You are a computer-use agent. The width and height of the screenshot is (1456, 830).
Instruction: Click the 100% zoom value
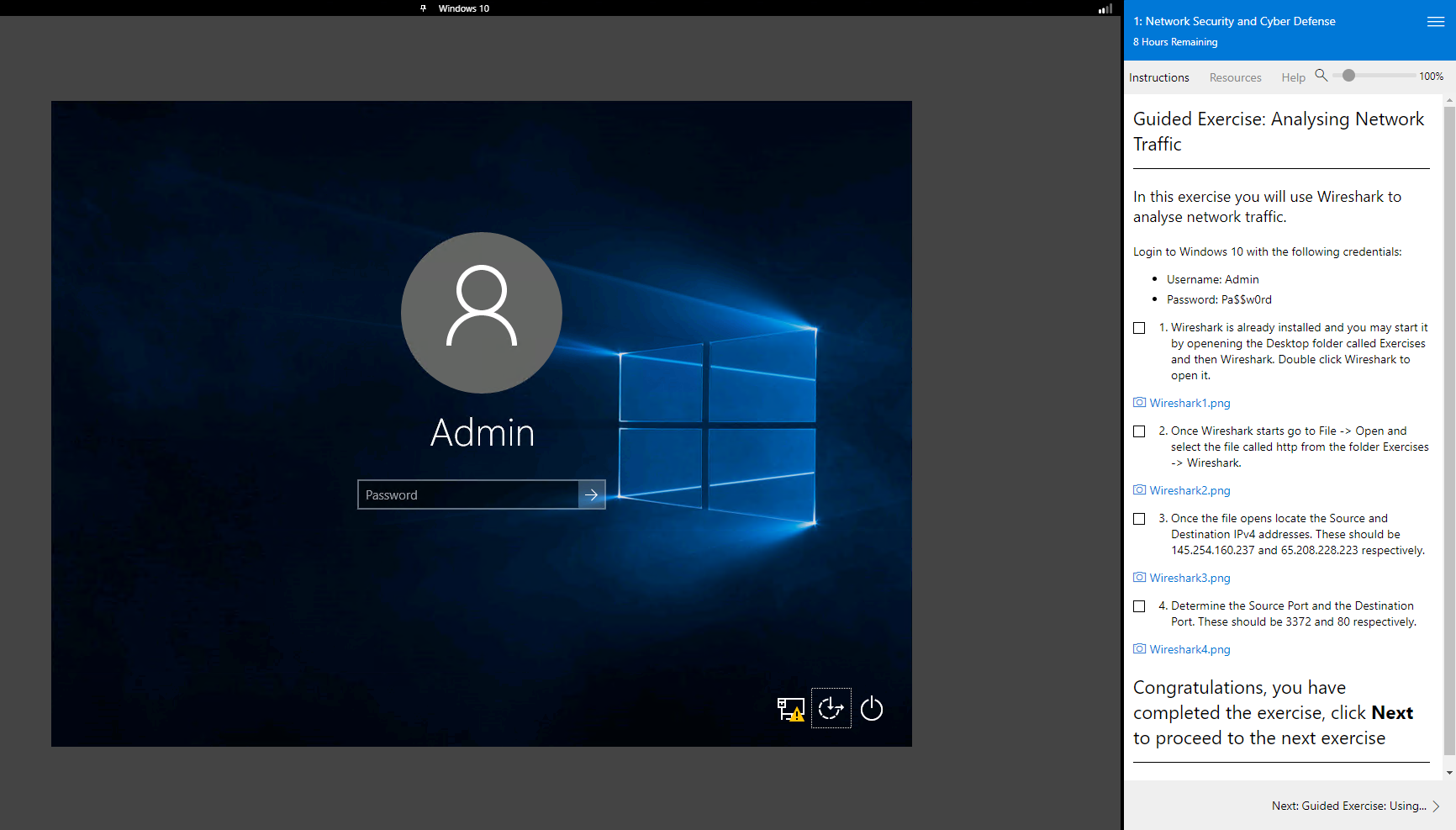click(x=1431, y=77)
